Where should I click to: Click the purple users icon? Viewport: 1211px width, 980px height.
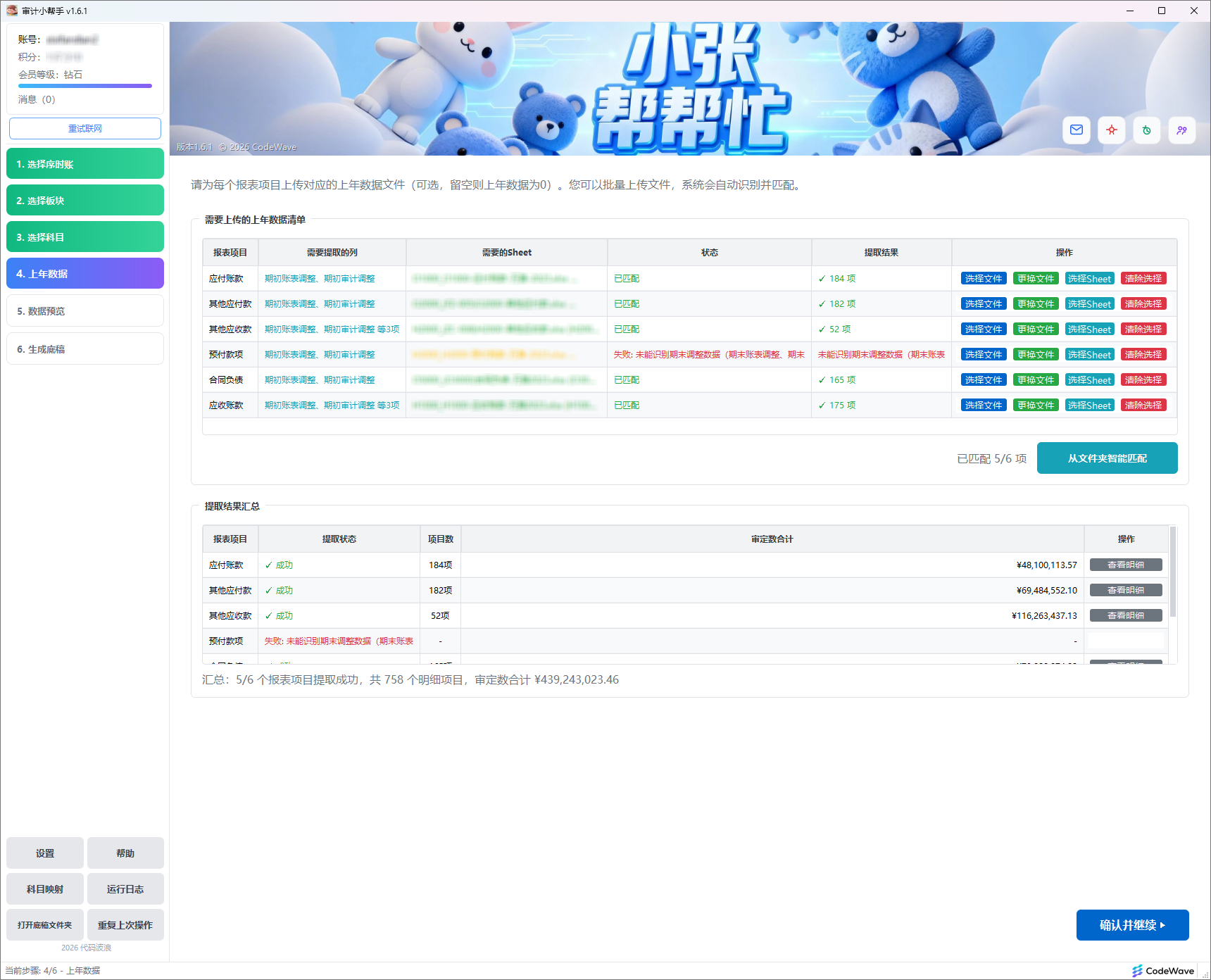click(x=1181, y=130)
